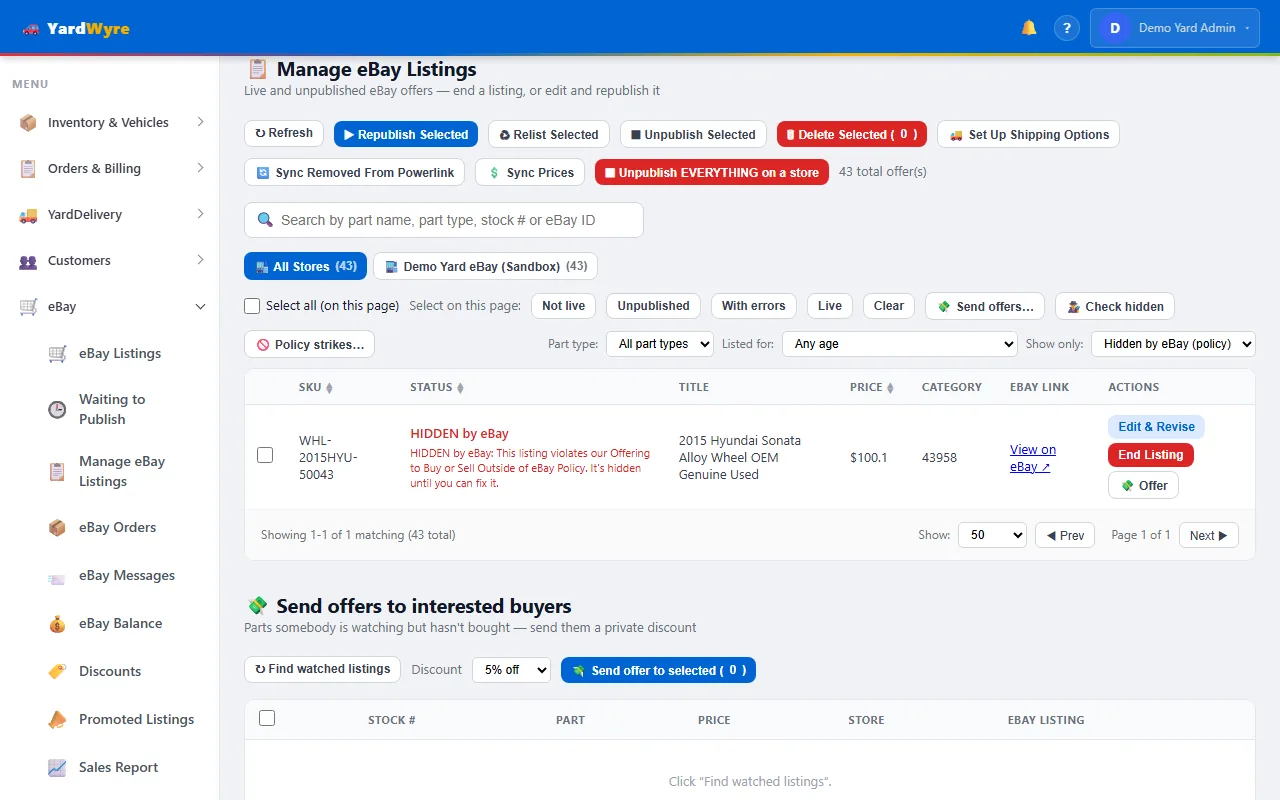The image size is (1280, 800).
Task: Switch to the All Stores tab
Action: [x=305, y=266]
